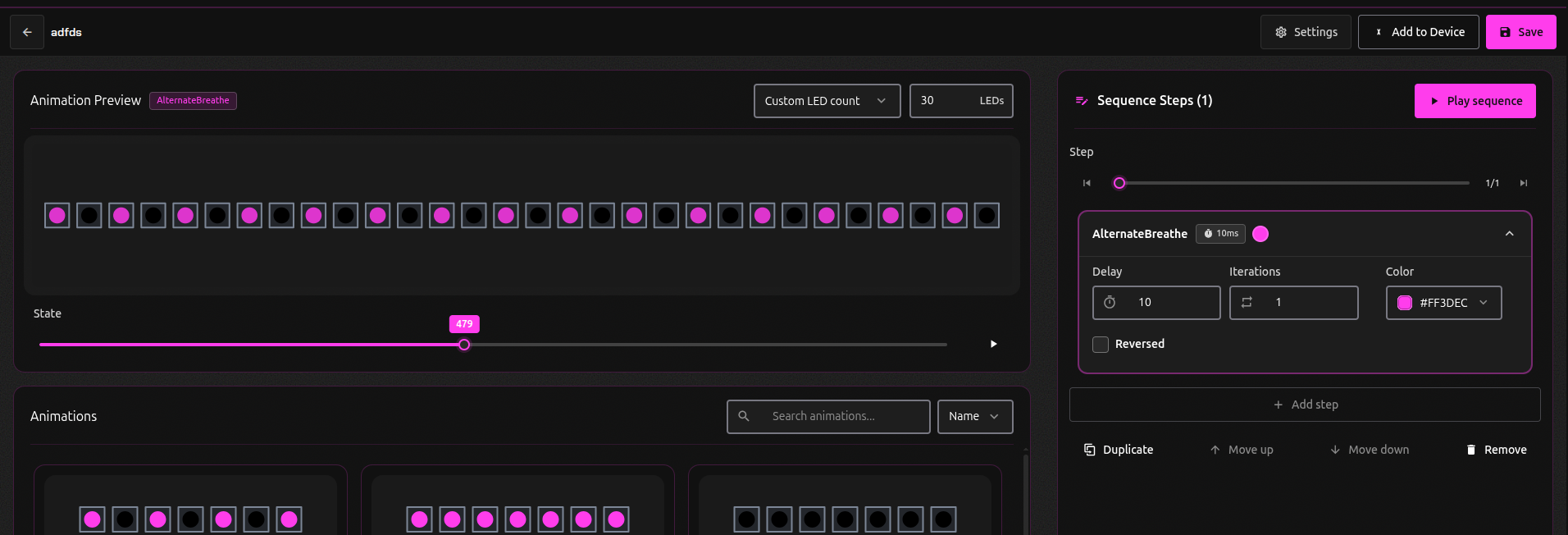The height and width of the screenshot is (535, 1568).
Task: Click the 1/1 step counter
Action: coord(1492,183)
